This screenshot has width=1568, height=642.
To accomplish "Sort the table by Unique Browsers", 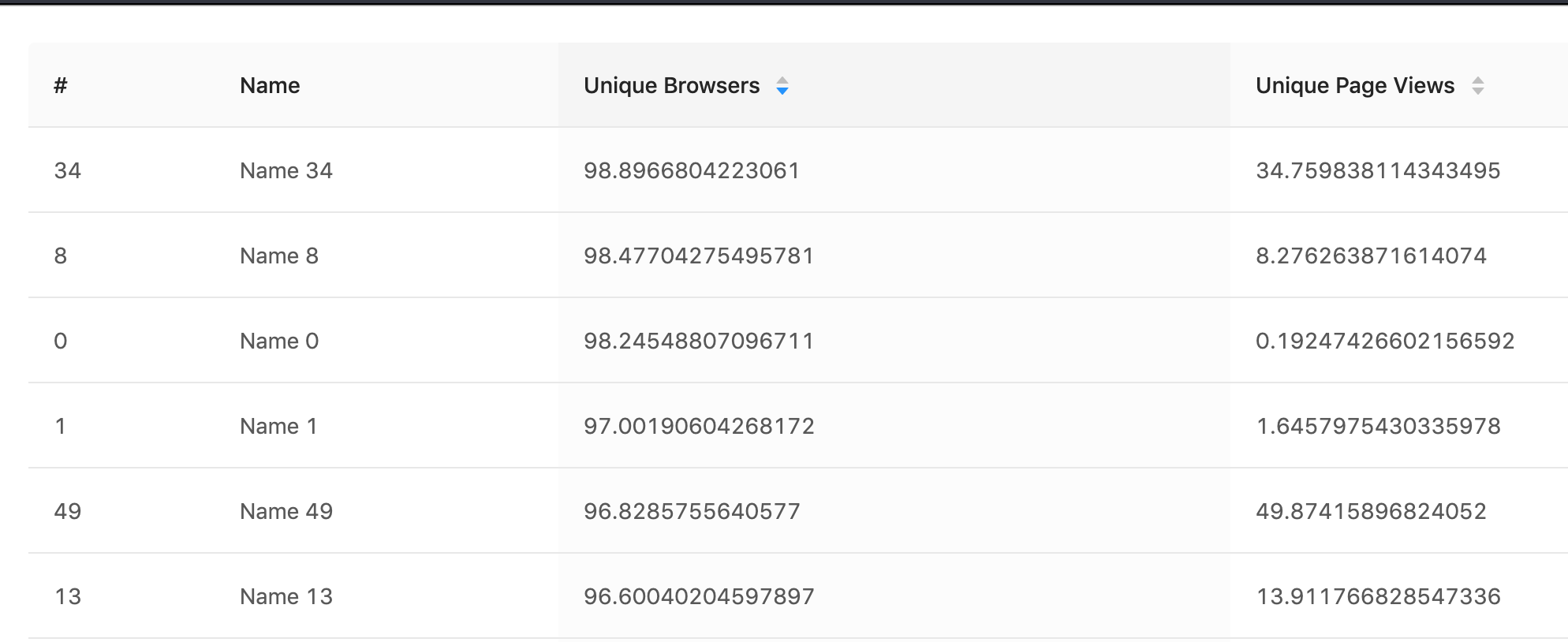I will tap(670, 85).
